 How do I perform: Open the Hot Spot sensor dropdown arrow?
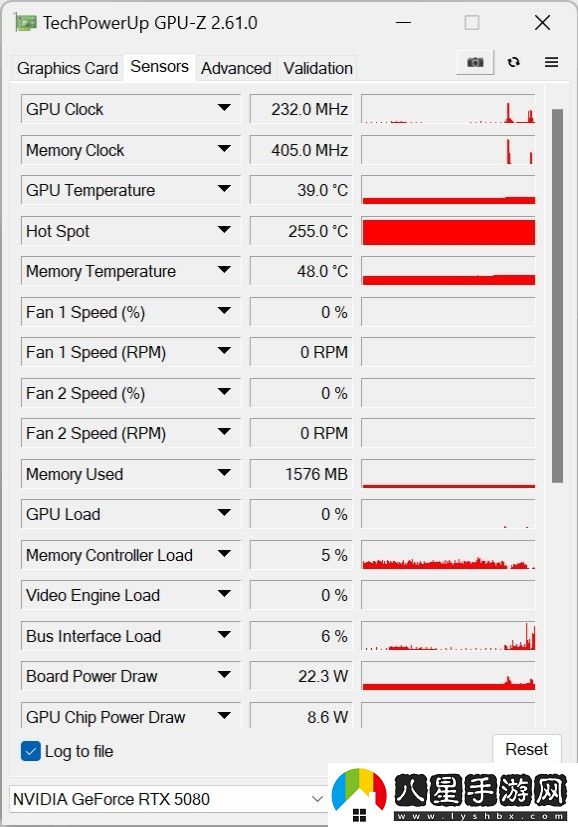224,230
